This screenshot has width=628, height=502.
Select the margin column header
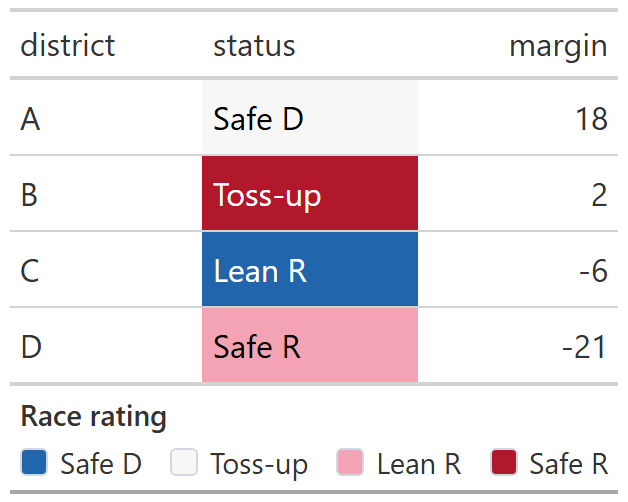558,46
